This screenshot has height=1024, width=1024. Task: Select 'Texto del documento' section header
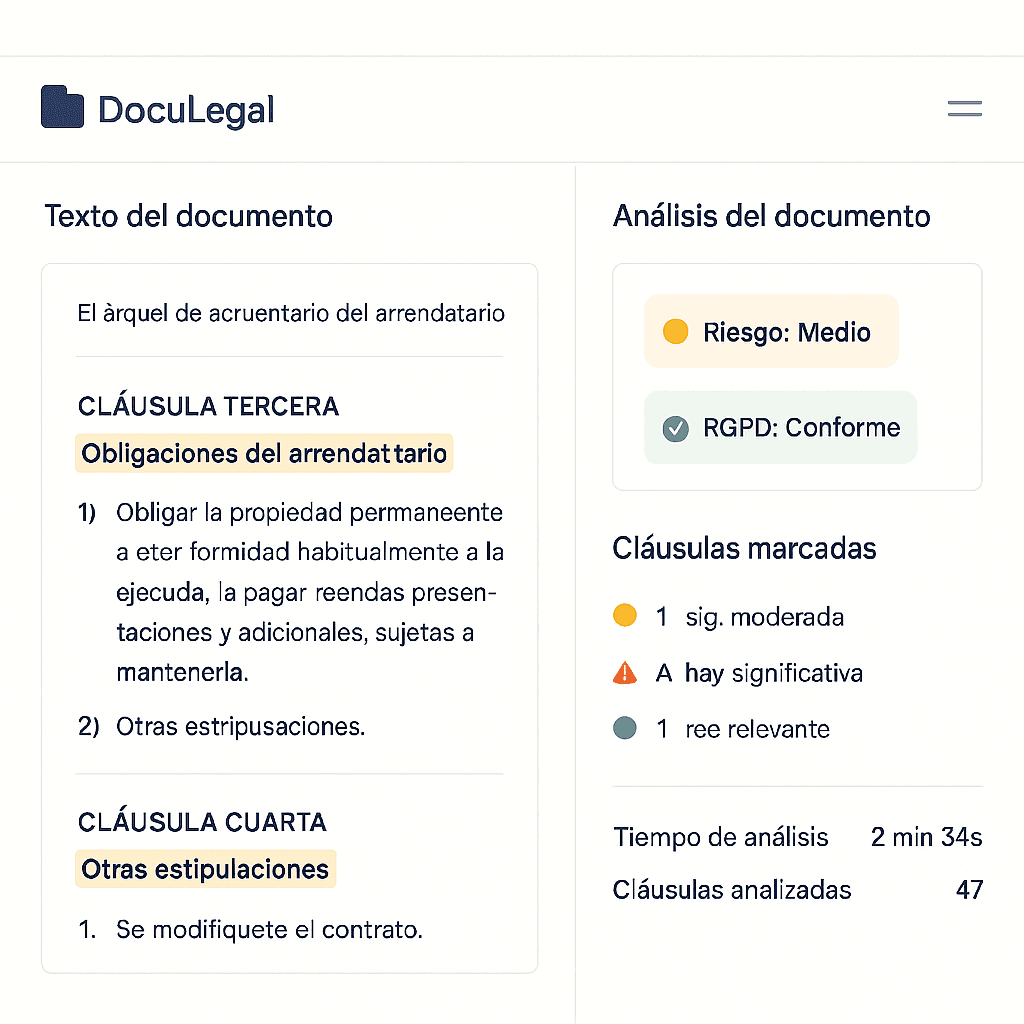tap(188, 215)
